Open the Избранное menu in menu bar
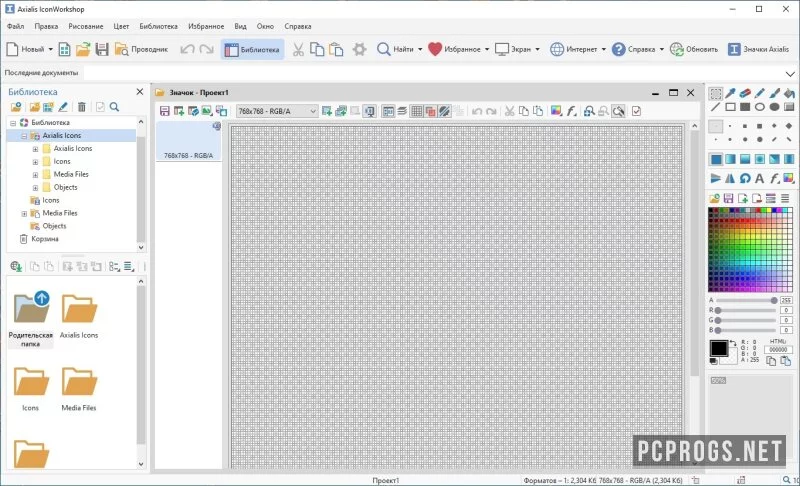The height and width of the screenshot is (486, 800). pyautogui.click(x=206, y=26)
